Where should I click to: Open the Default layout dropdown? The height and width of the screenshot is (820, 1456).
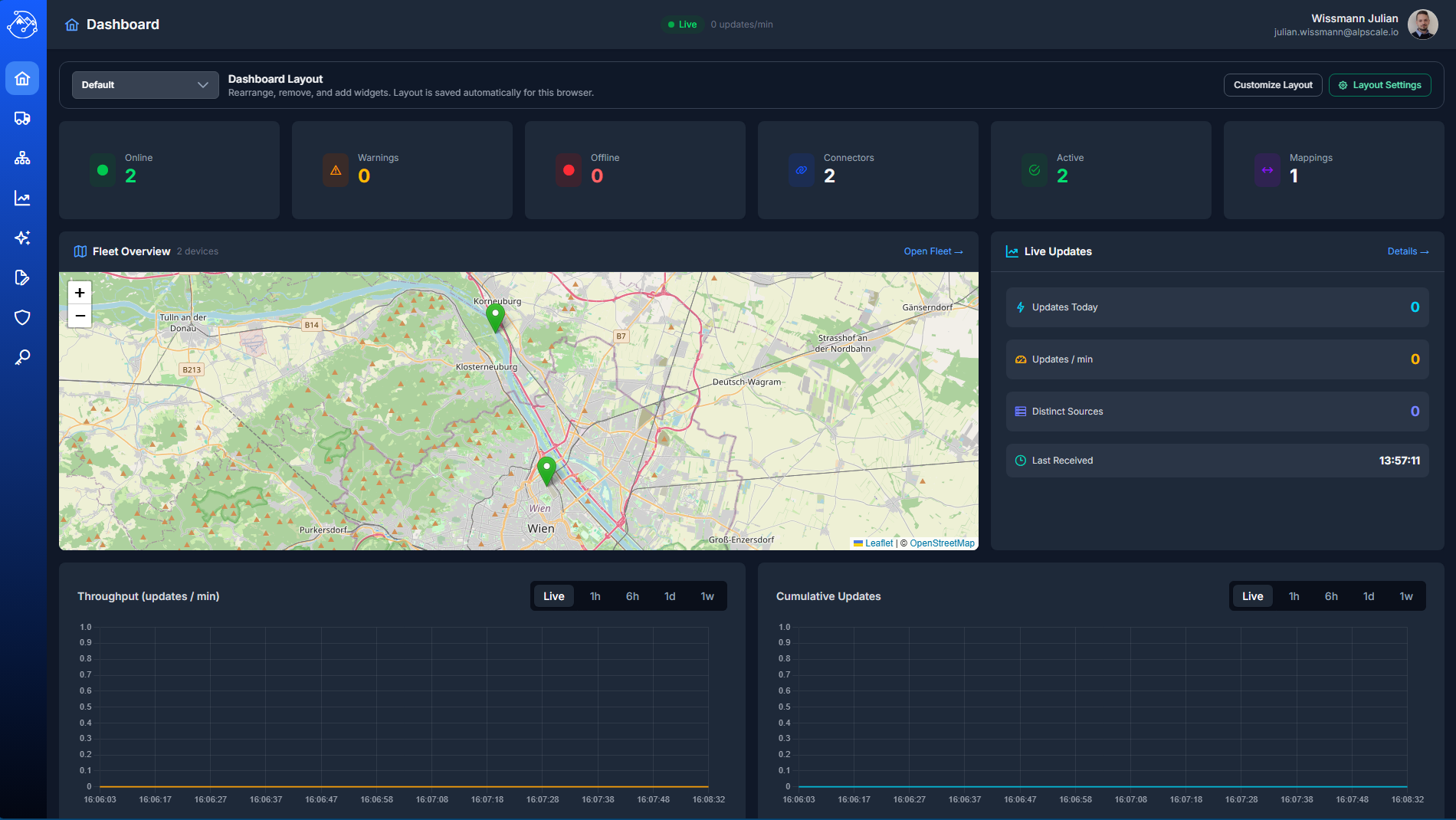146,85
